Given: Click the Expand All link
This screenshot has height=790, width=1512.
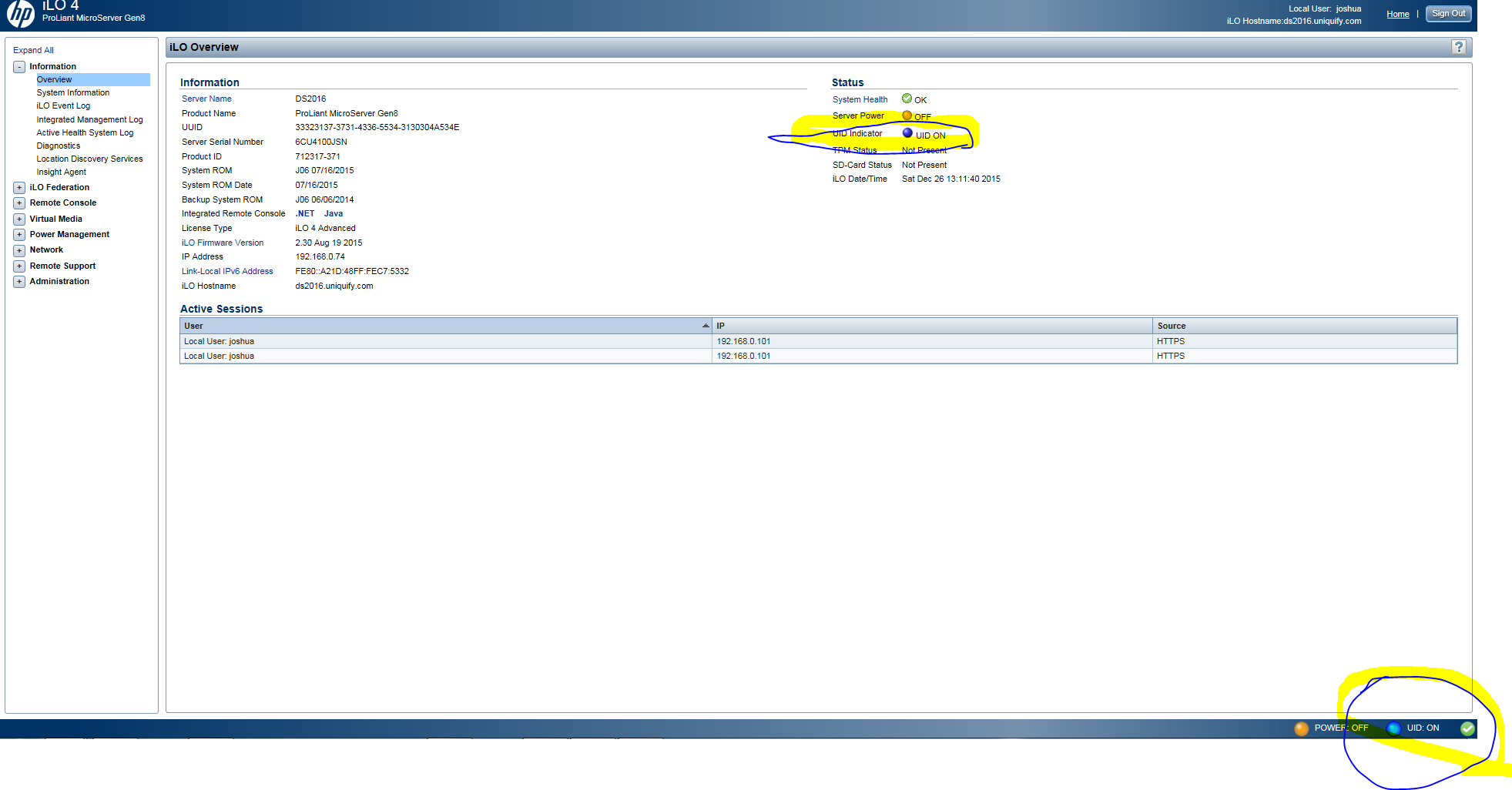Looking at the screenshot, I should pyautogui.click(x=33, y=50).
